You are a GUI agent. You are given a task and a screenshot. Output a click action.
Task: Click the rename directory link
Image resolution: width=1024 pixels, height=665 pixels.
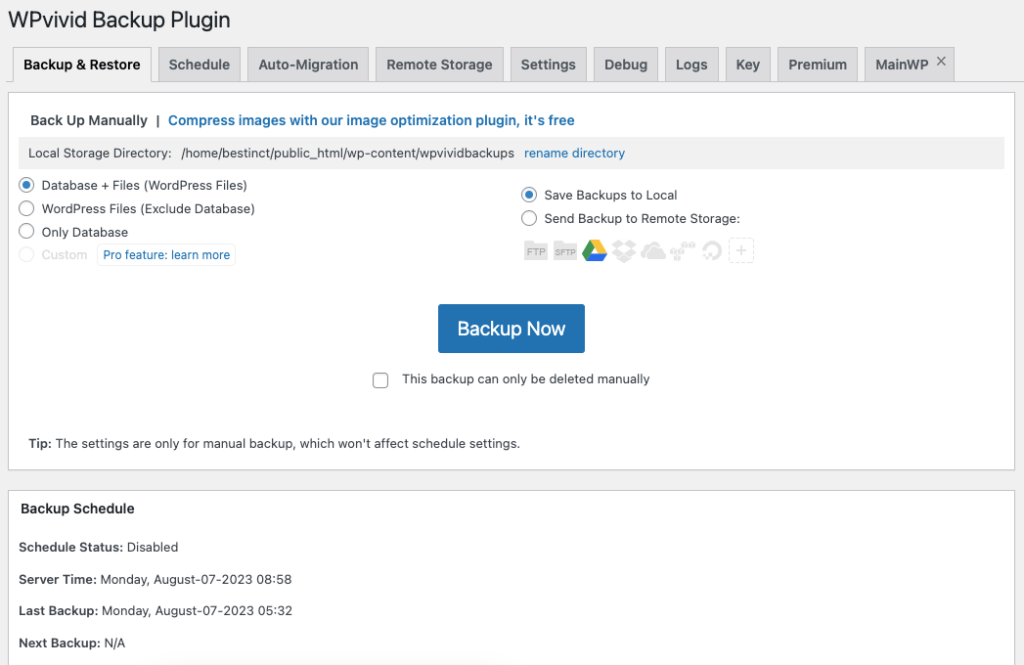tap(574, 153)
